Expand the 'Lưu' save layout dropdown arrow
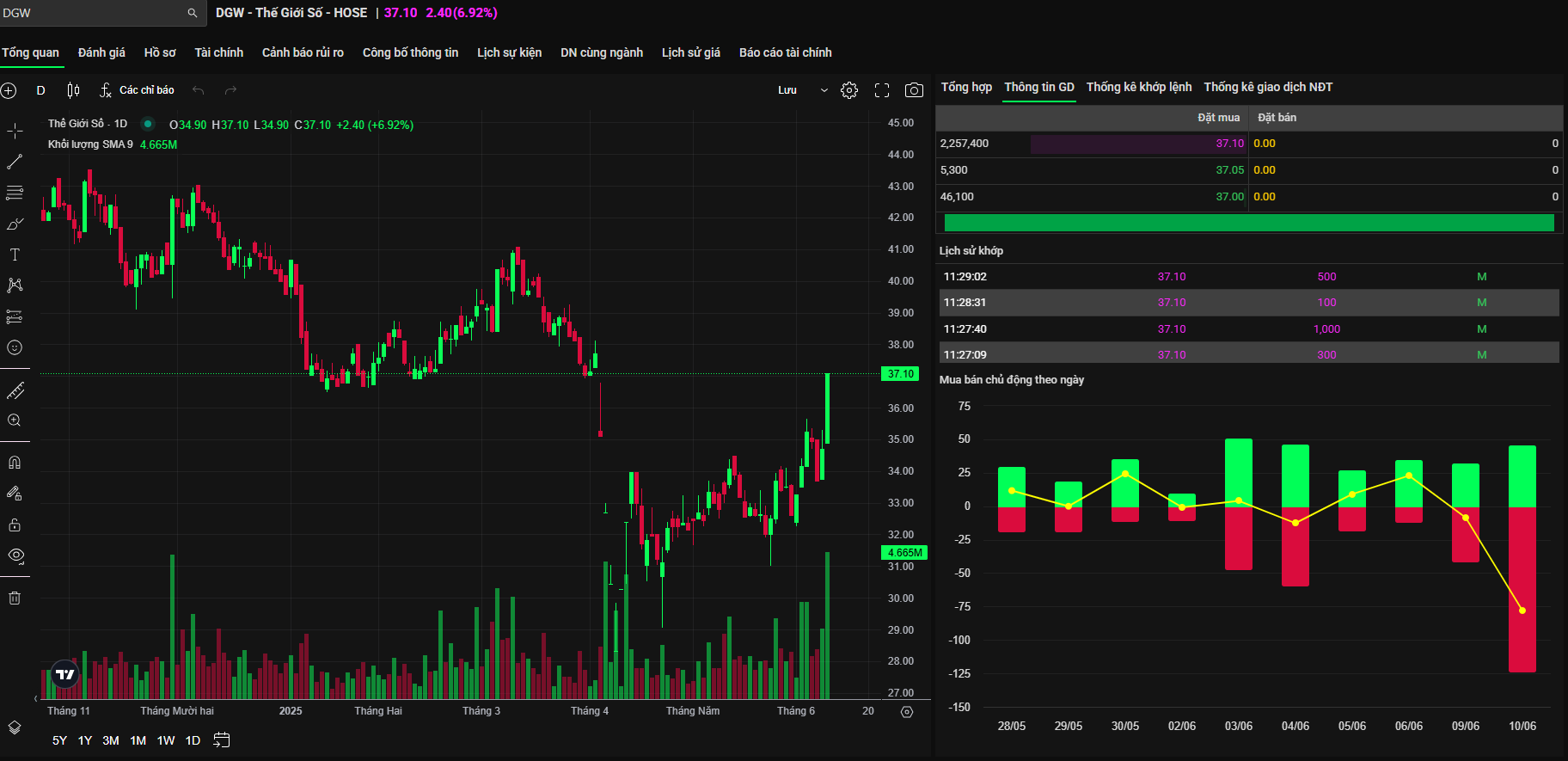 click(824, 90)
